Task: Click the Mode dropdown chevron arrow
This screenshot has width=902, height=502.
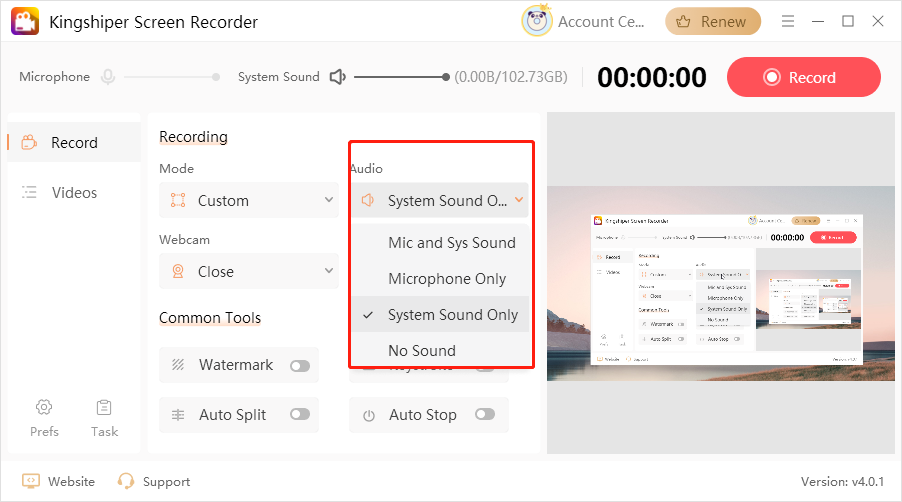Action: coord(329,200)
